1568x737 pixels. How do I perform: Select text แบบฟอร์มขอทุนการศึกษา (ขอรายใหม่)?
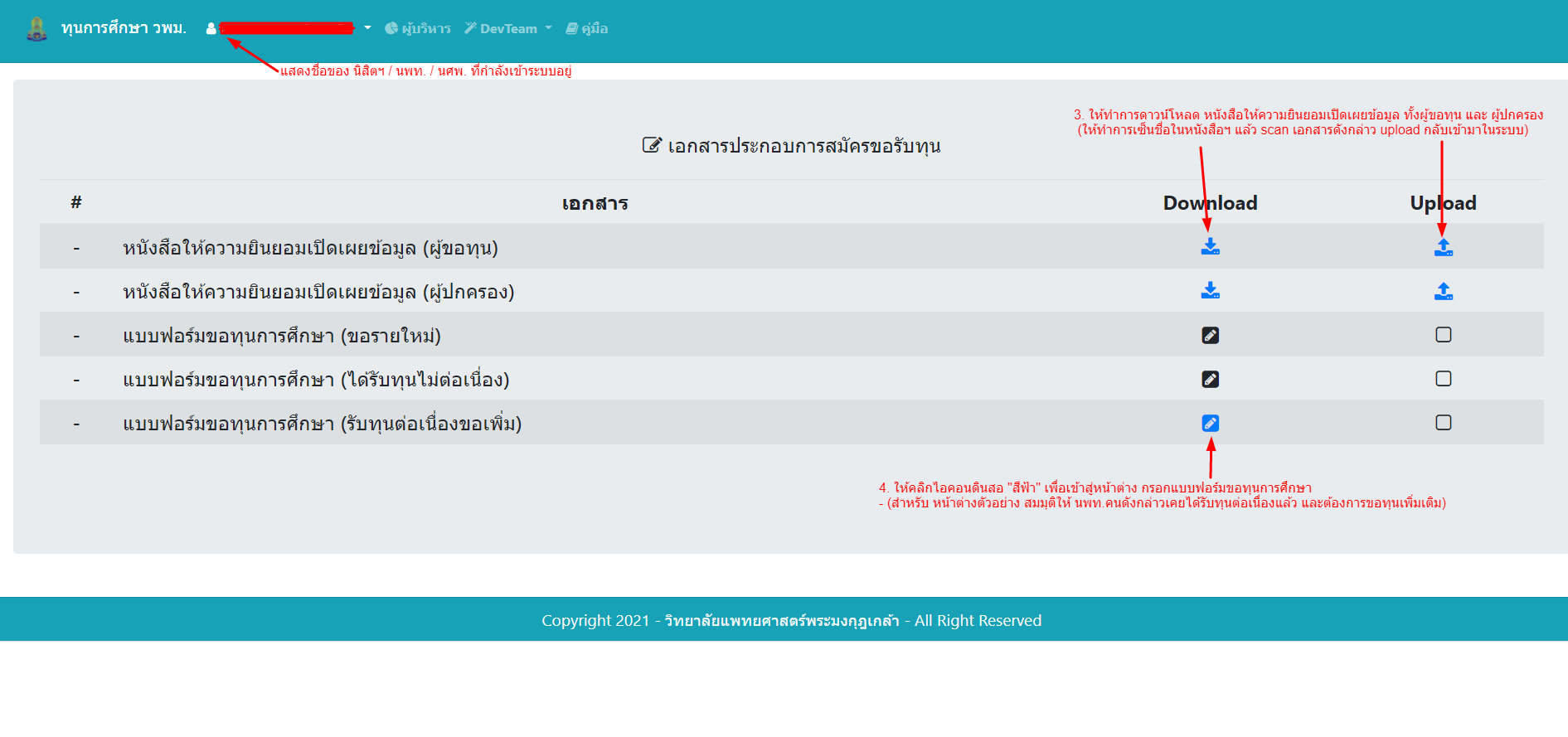pos(282,335)
